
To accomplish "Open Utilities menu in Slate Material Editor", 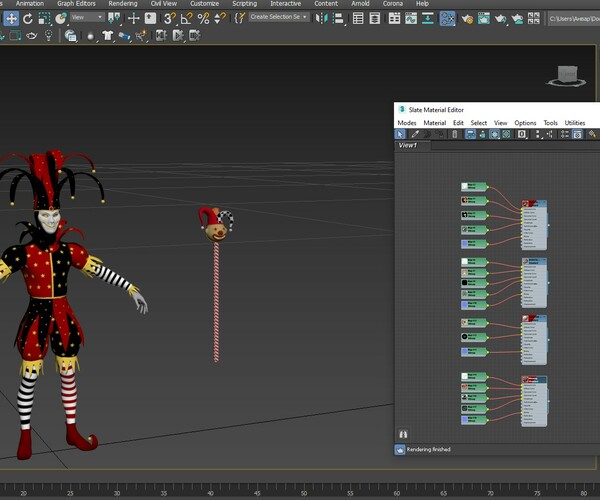I will point(575,122).
